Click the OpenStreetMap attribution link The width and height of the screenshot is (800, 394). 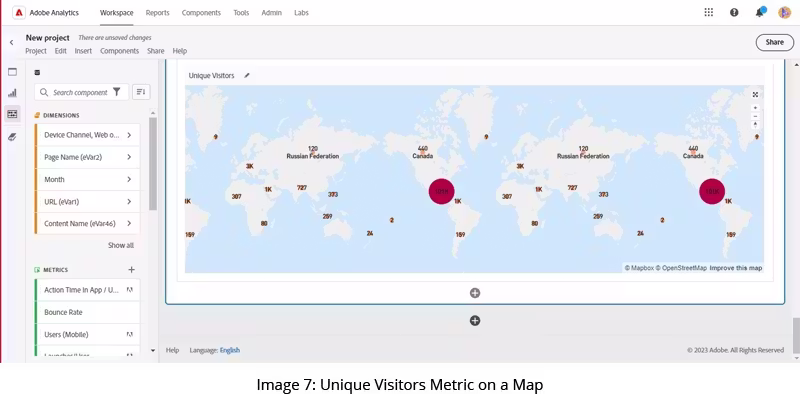[681, 268]
